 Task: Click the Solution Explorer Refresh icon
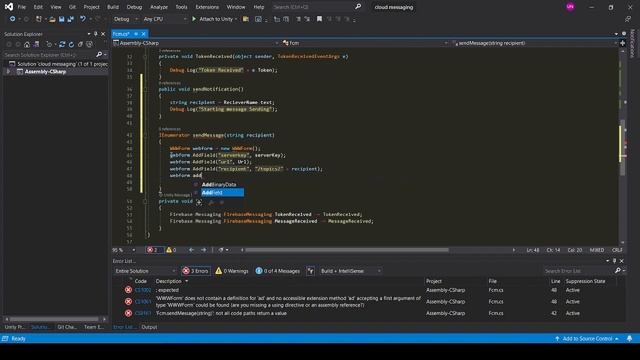[x=71, y=44]
